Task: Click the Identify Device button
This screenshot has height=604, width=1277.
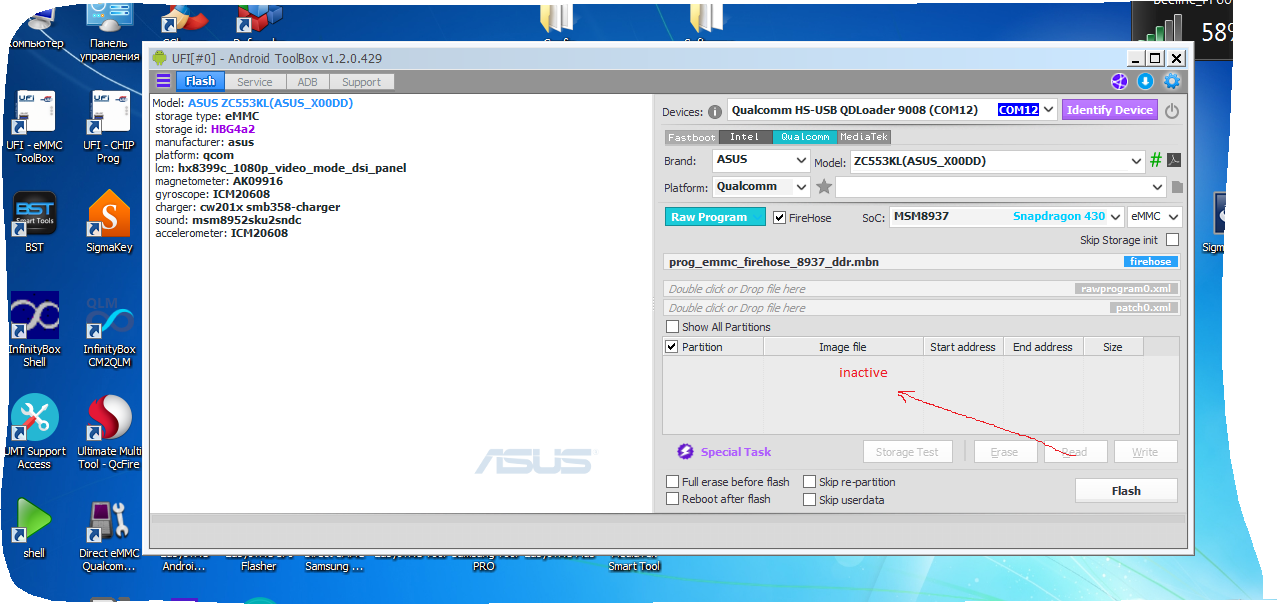Action: [x=1110, y=110]
